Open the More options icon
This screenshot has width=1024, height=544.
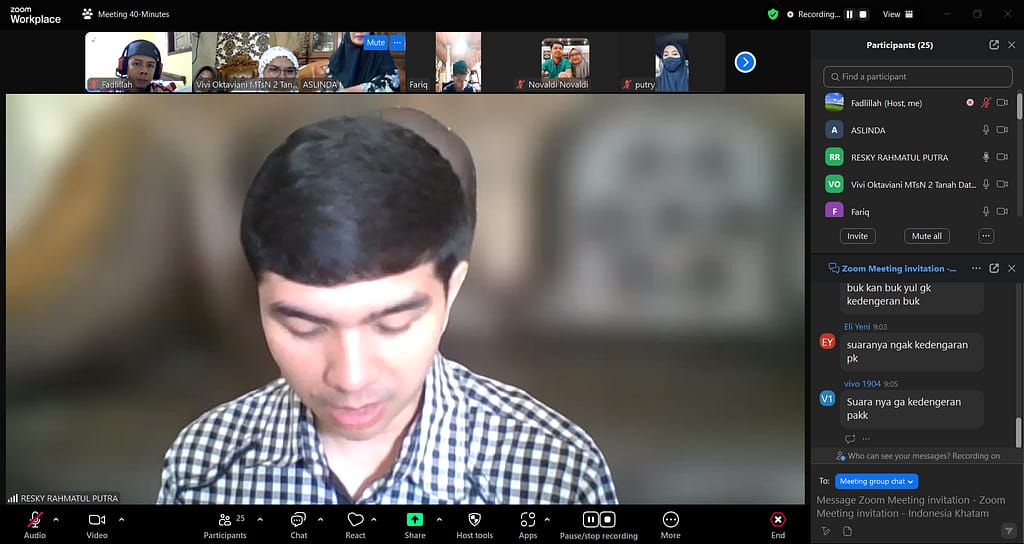point(671,520)
